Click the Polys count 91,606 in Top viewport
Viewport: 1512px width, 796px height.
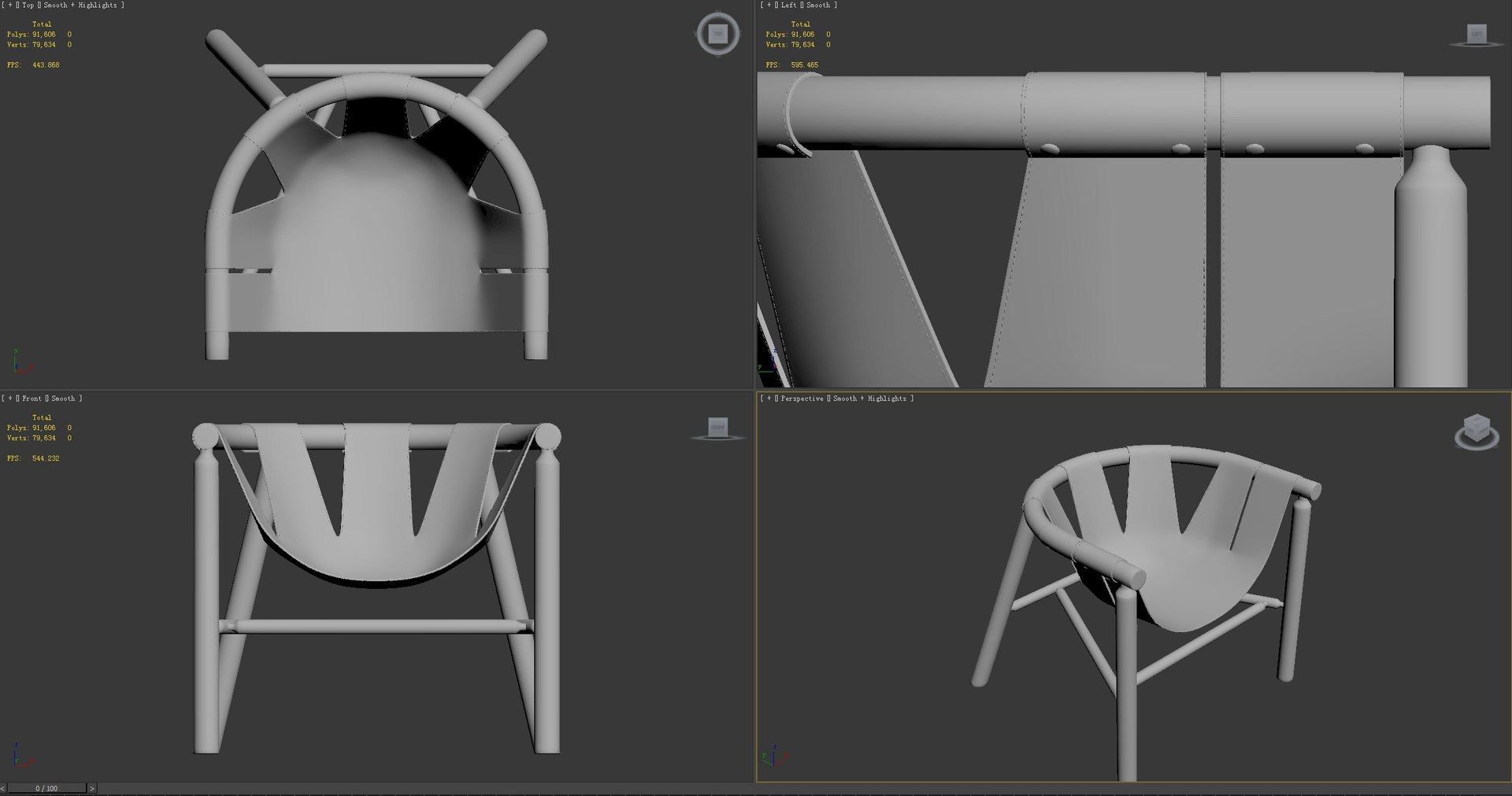click(44, 35)
